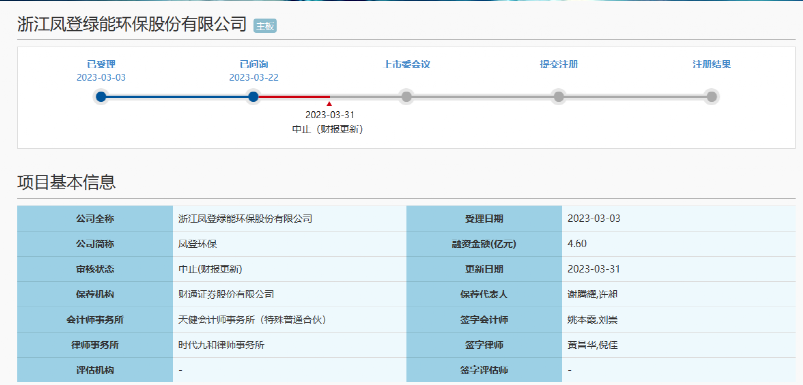Click the 公司全称 header cell
803x385 pixels.
pyautogui.click(x=95, y=219)
